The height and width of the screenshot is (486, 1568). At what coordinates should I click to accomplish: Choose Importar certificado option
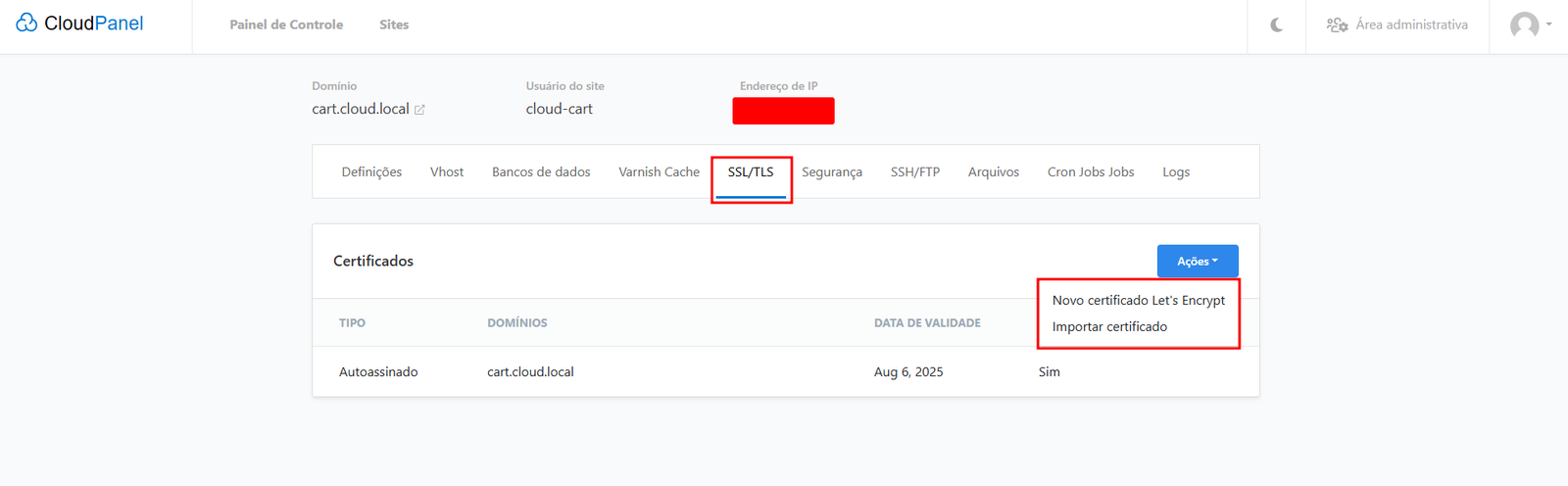[x=1109, y=327]
